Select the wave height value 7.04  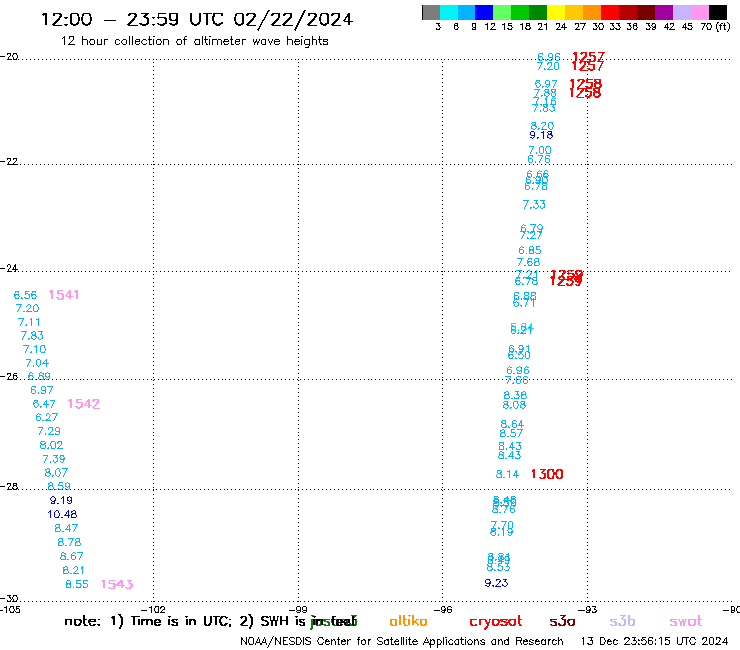[x=37, y=363]
